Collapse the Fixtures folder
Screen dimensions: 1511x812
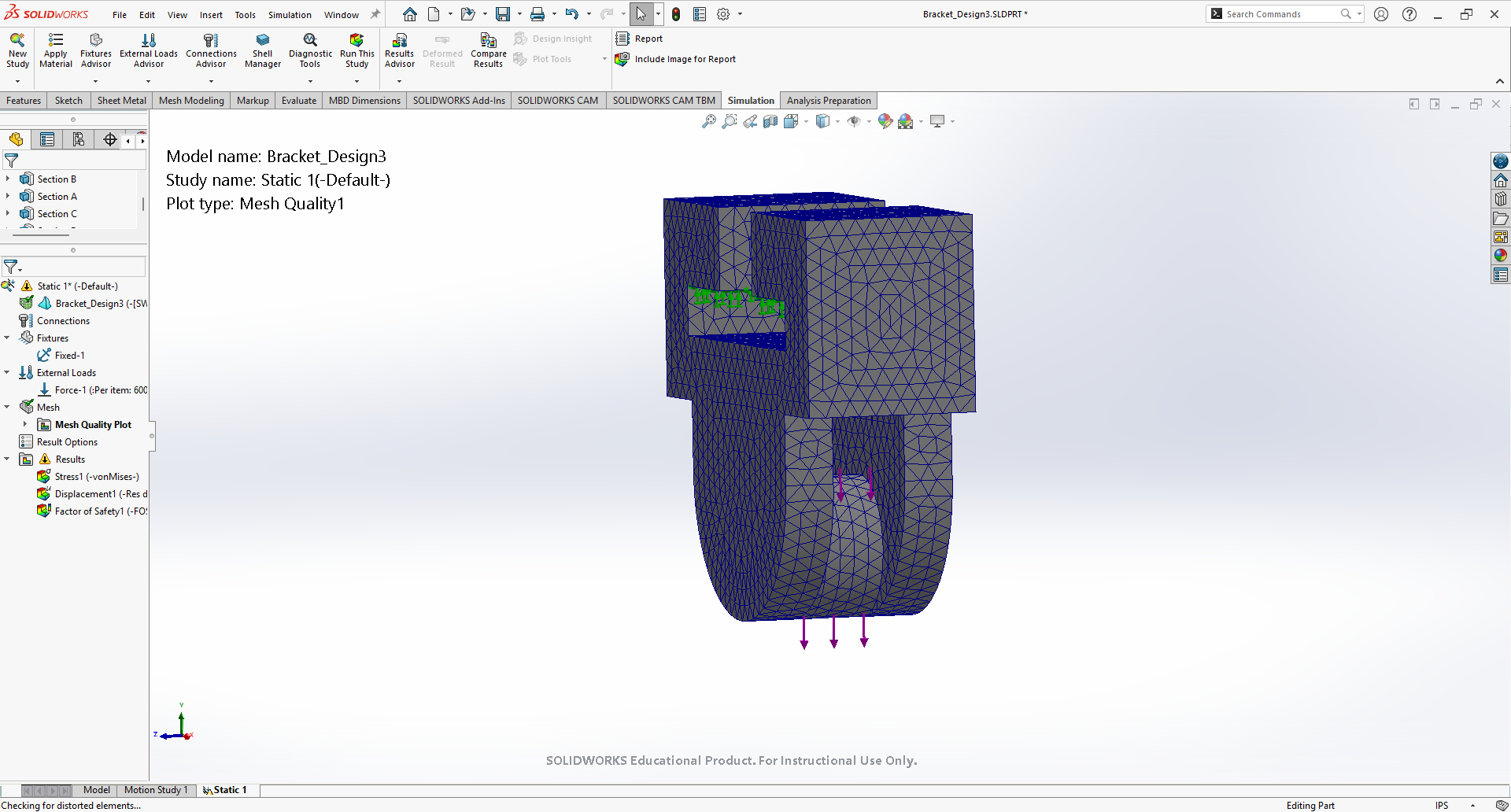[x=7, y=338]
